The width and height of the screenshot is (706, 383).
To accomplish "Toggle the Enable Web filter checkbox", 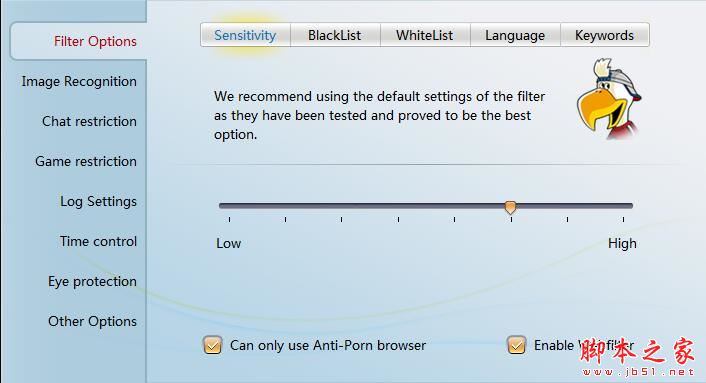I will pos(516,345).
